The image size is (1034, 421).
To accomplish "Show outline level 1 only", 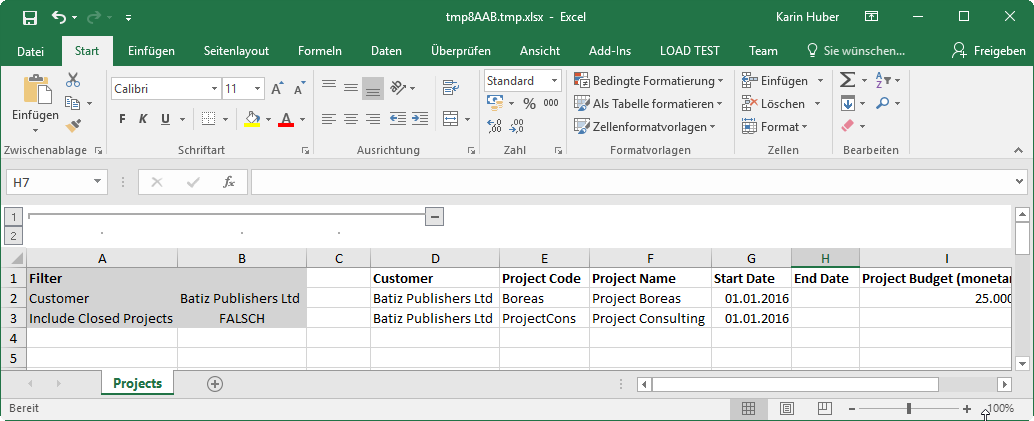I will pyautogui.click(x=14, y=216).
